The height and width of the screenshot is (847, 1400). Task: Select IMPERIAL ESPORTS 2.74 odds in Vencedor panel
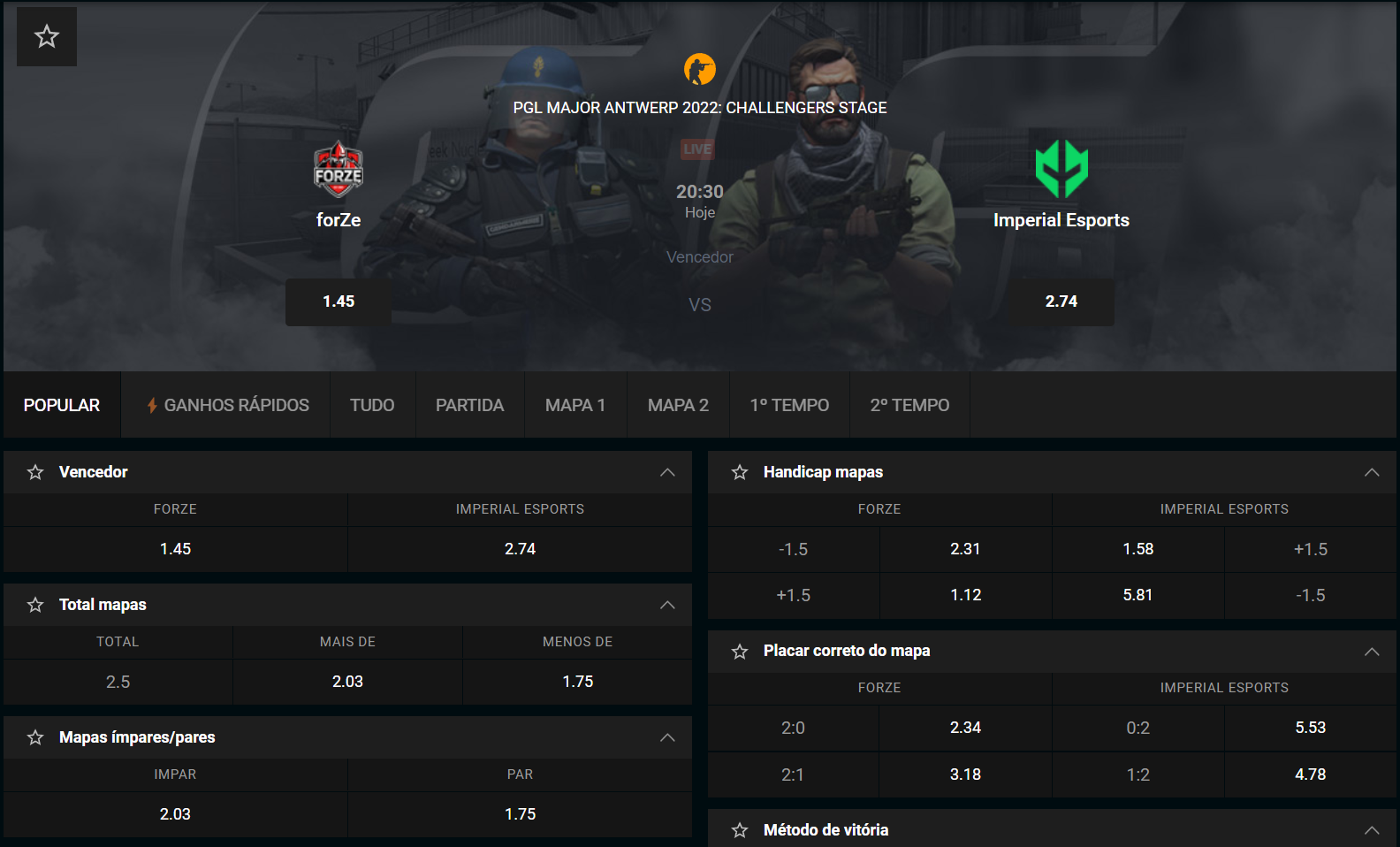[520, 549]
